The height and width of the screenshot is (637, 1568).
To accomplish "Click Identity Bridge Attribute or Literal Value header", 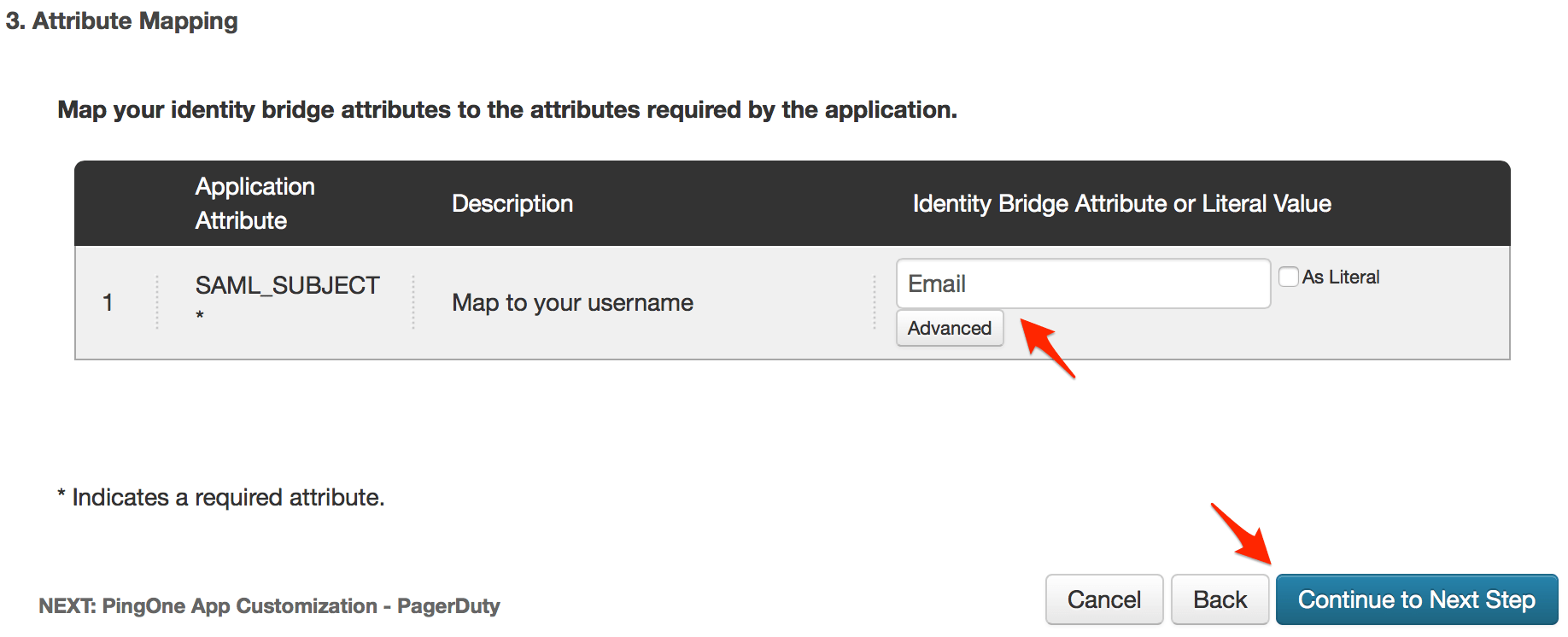I will (x=1121, y=203).
